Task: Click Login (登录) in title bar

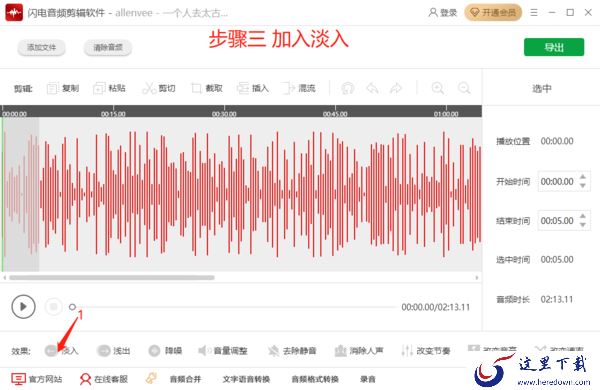Action: 443,13
